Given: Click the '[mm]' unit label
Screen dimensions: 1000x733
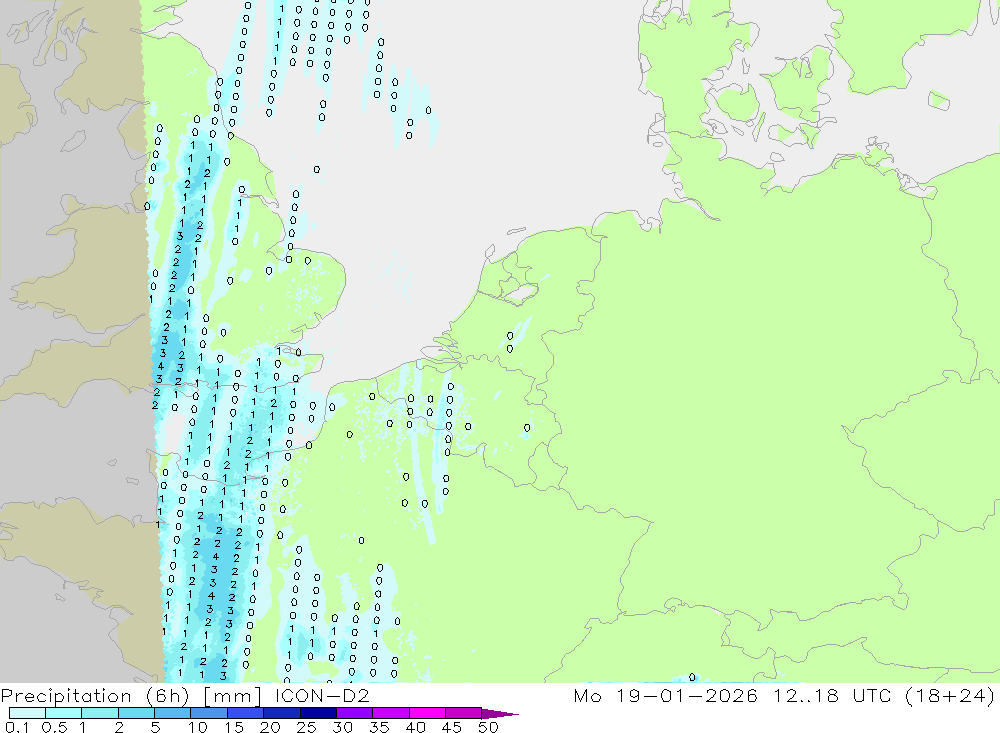Looking at the screenshot, I should pyautogui.click(x=232, y=696).
